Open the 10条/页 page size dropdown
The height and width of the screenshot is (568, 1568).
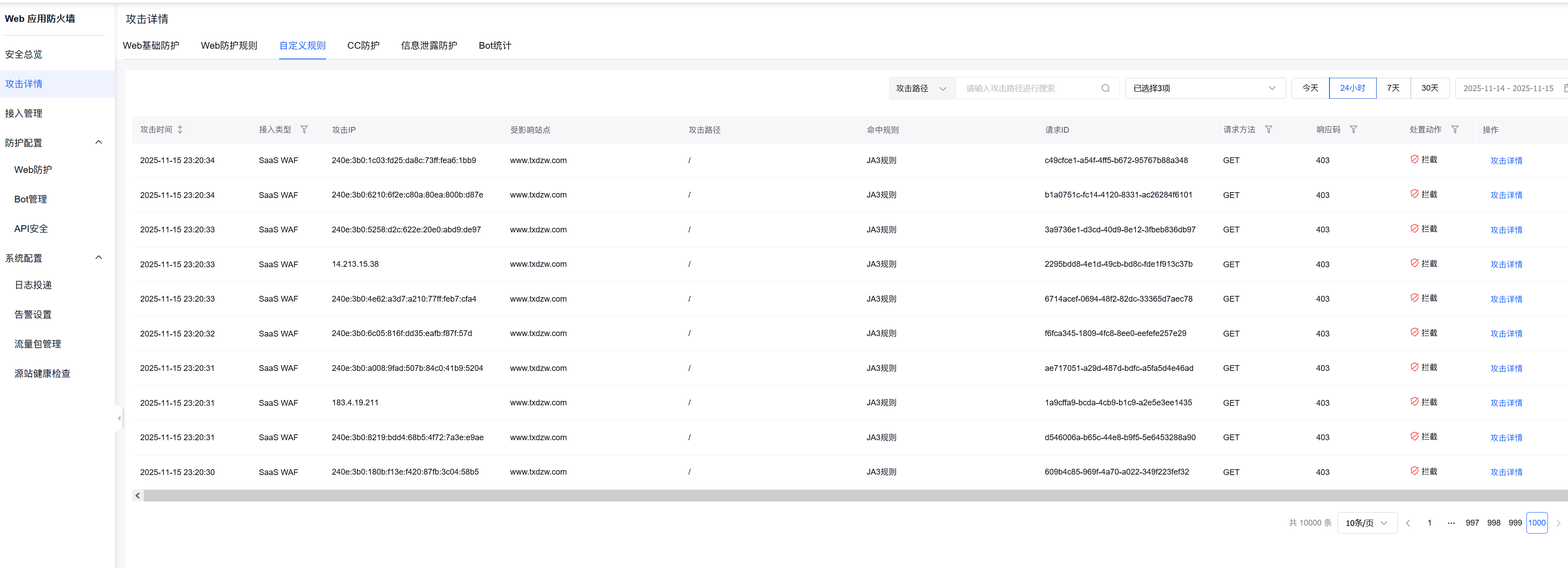point(1367,522)
